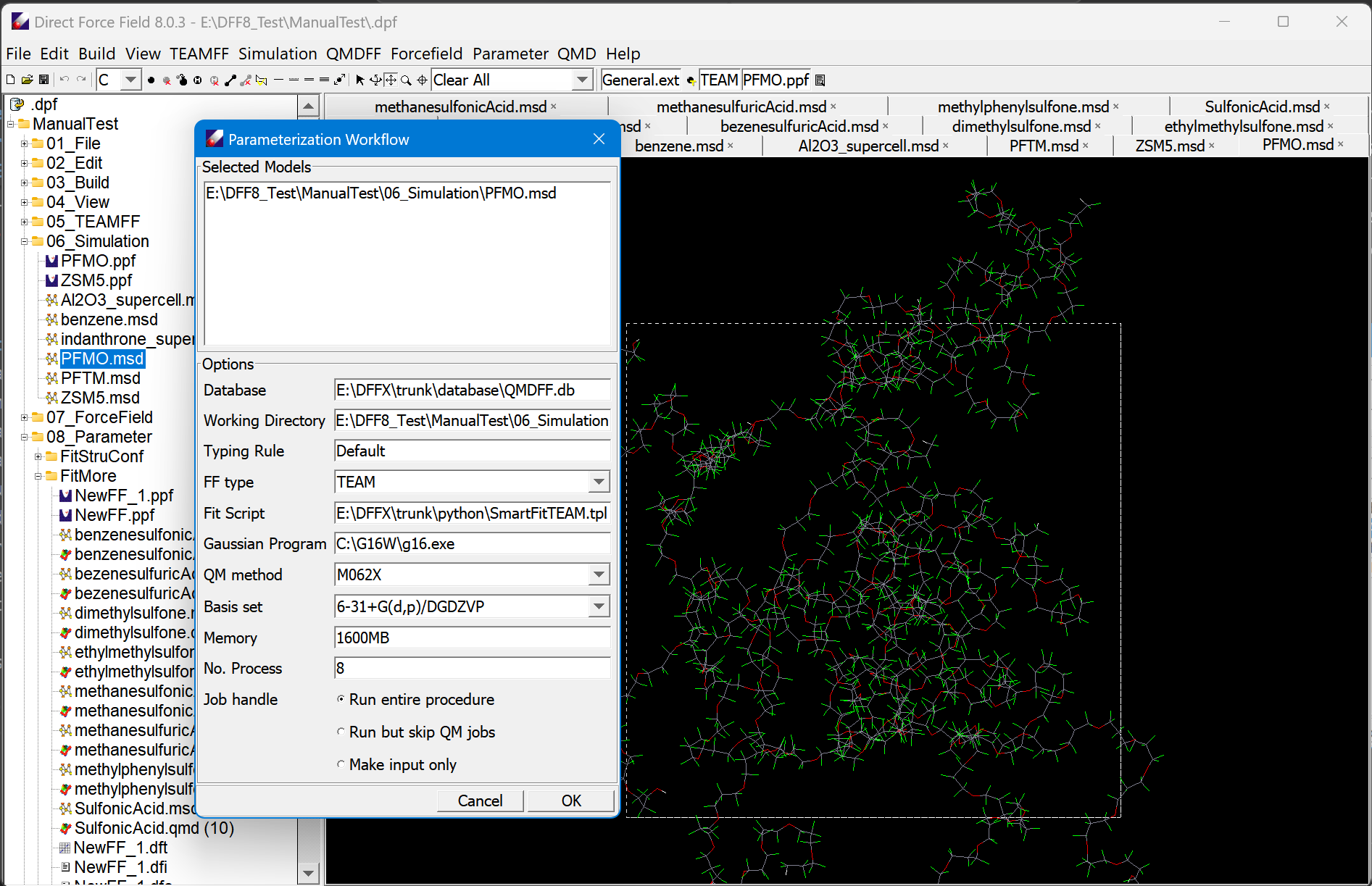The height and width of the screenshot is (886, 1372).
Task: Open the Basis set dropdown
Action: point(598,606)
